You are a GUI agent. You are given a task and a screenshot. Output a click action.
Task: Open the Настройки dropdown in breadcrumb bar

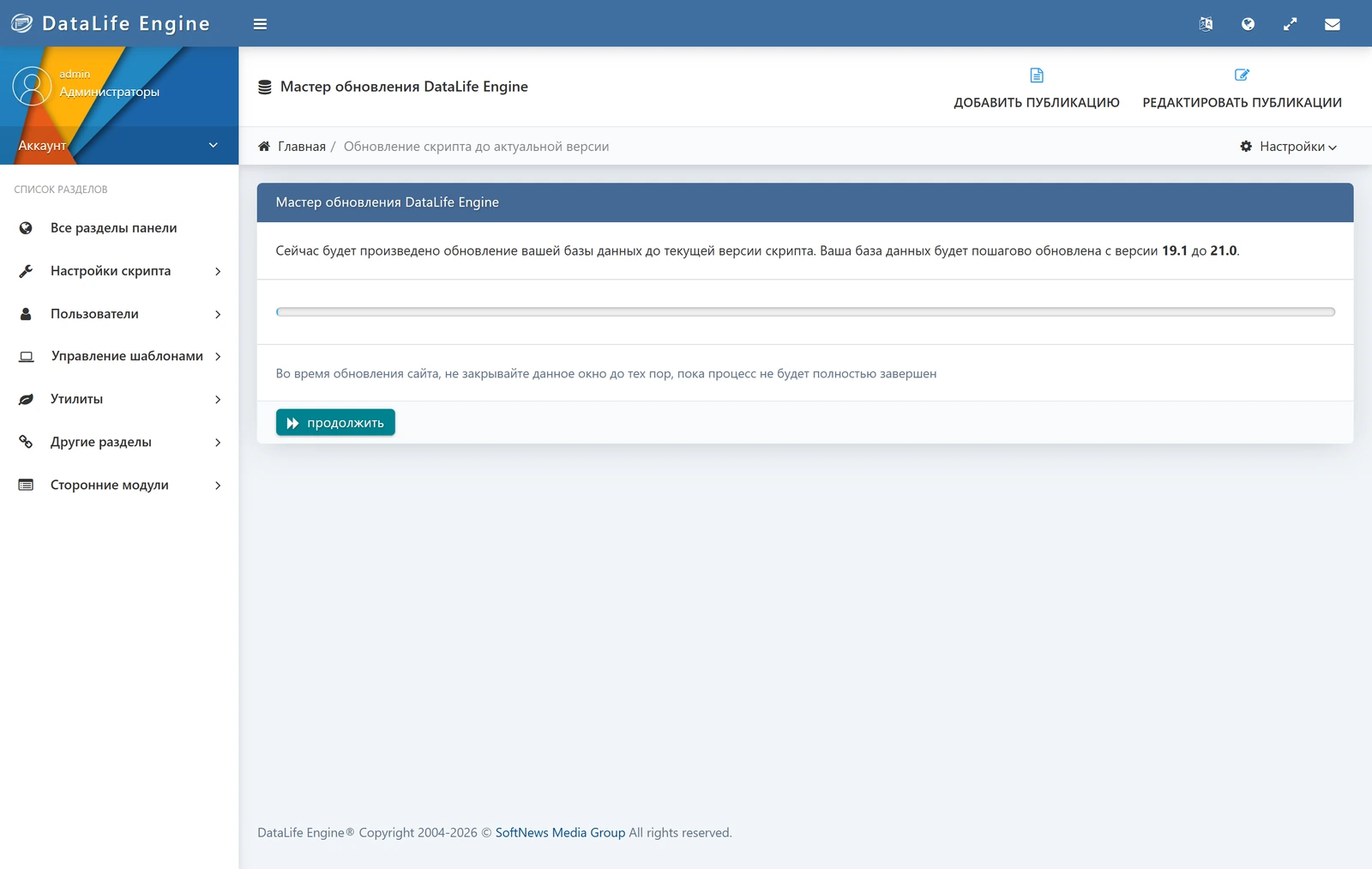[x=1289, y=147]
